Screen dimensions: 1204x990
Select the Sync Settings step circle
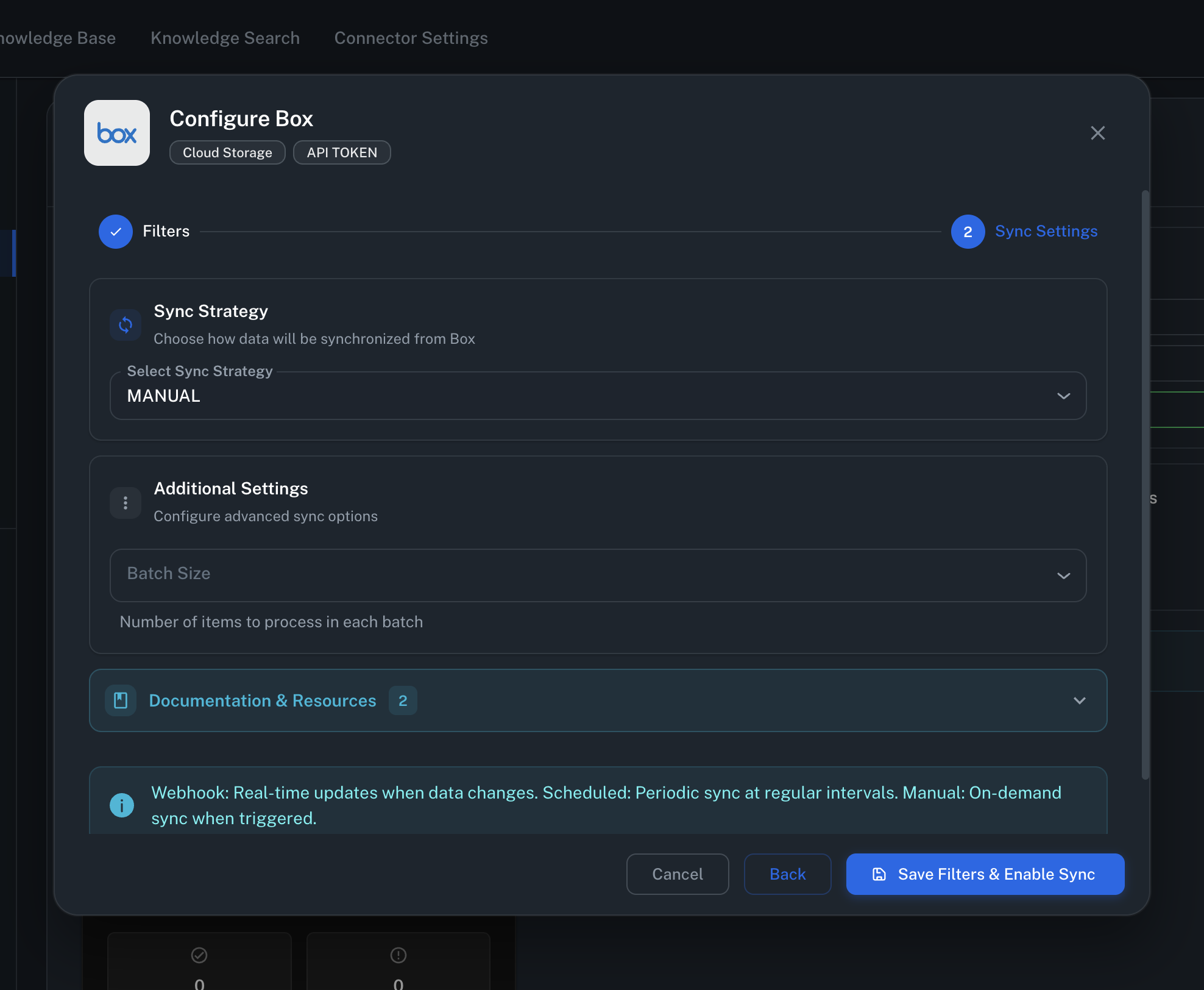pos(968,232)
